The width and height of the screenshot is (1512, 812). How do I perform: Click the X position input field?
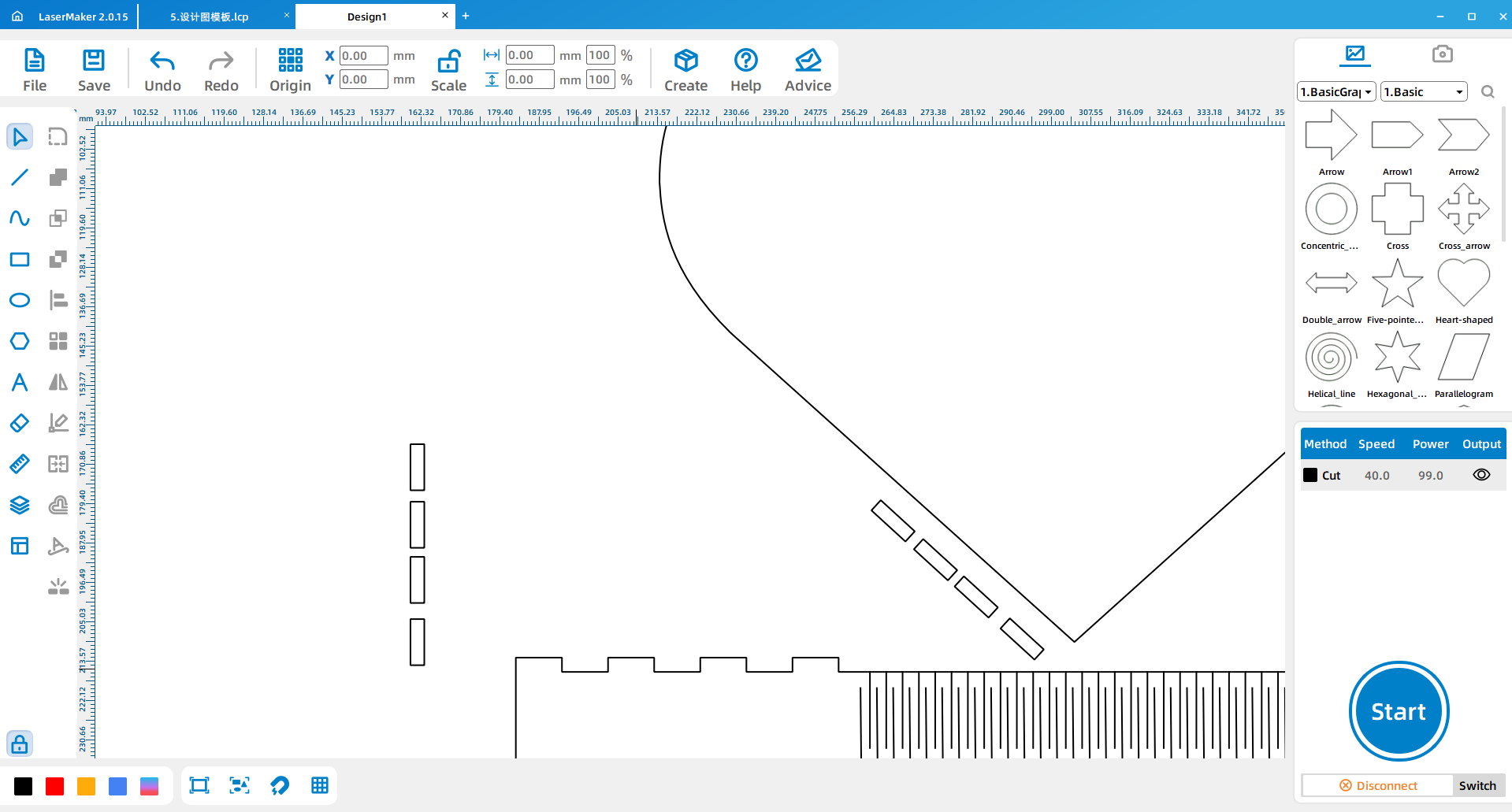click(x=363, y=56)
